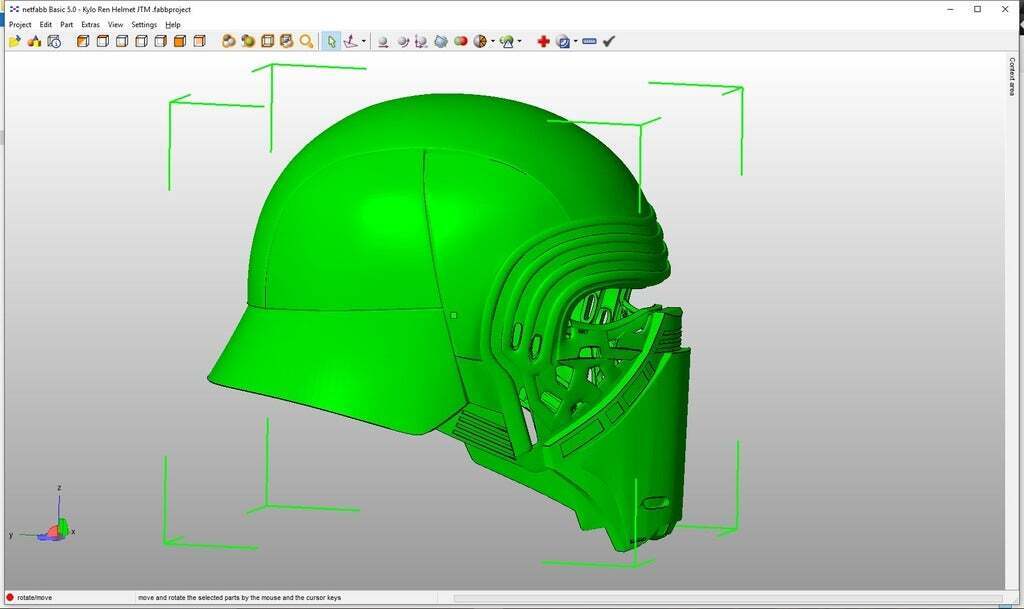This screenshot has height=609, width=1024.
Task: Open dropdown arrow beside the round pie-like icon
Action: click(493, 42)
